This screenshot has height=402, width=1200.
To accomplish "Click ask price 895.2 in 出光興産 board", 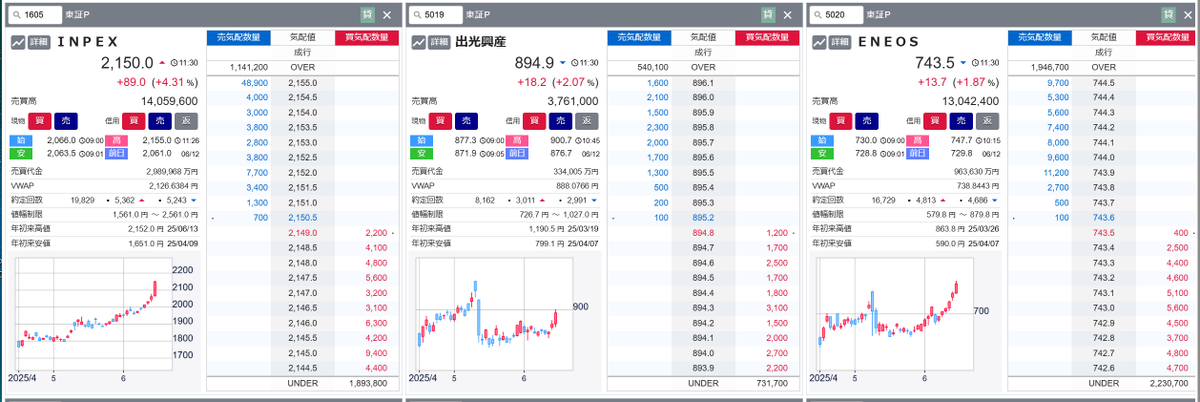I will [x=702, y=217].
